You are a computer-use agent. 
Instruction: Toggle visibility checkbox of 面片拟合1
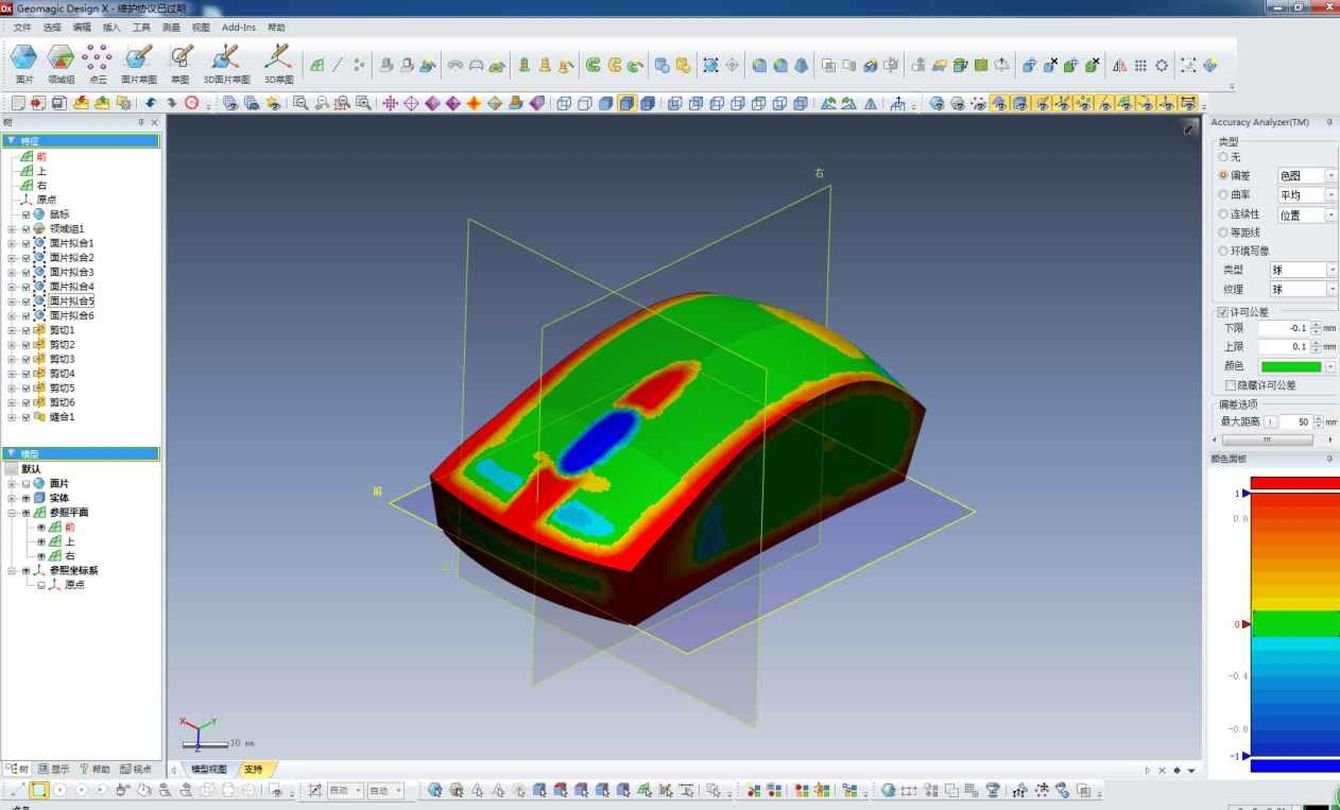click(26, 243)
